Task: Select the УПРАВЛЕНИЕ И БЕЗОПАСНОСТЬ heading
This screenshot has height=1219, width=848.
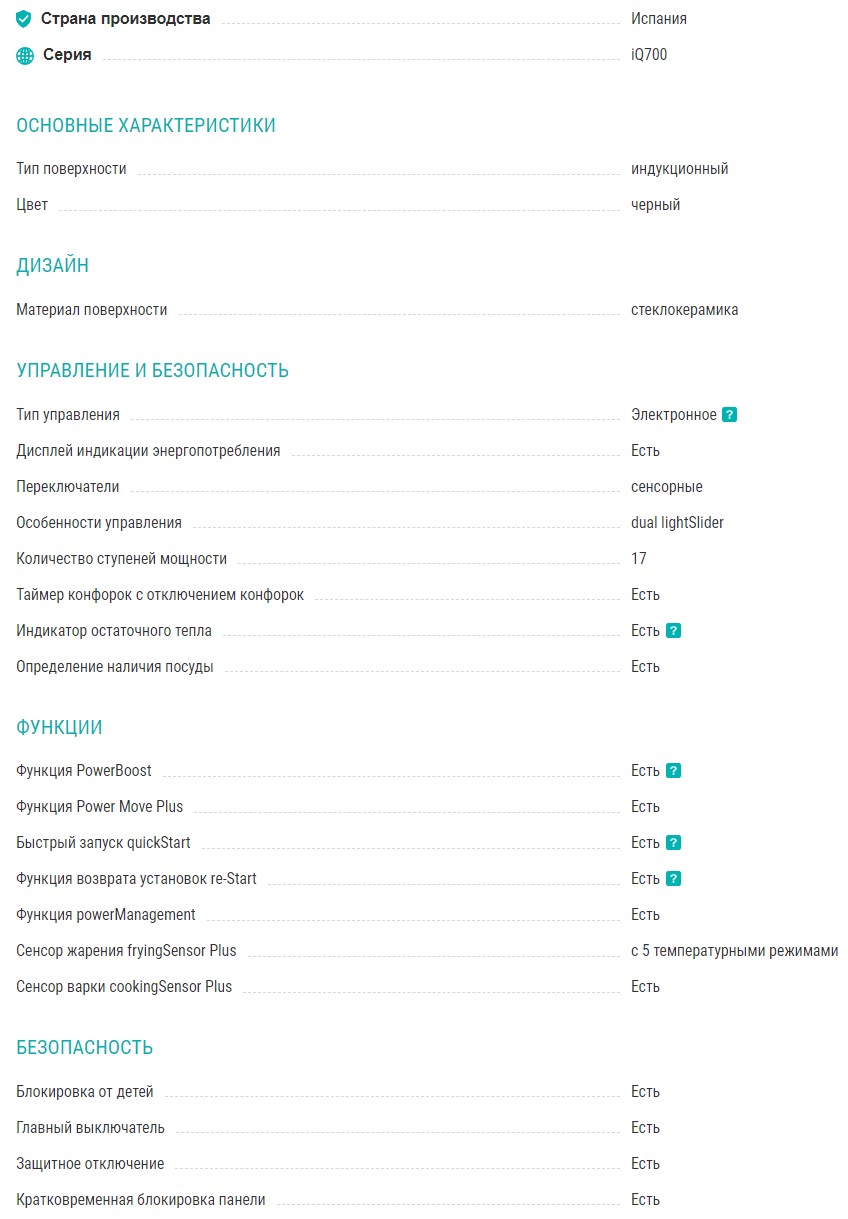Action: [x=152, y=371]
